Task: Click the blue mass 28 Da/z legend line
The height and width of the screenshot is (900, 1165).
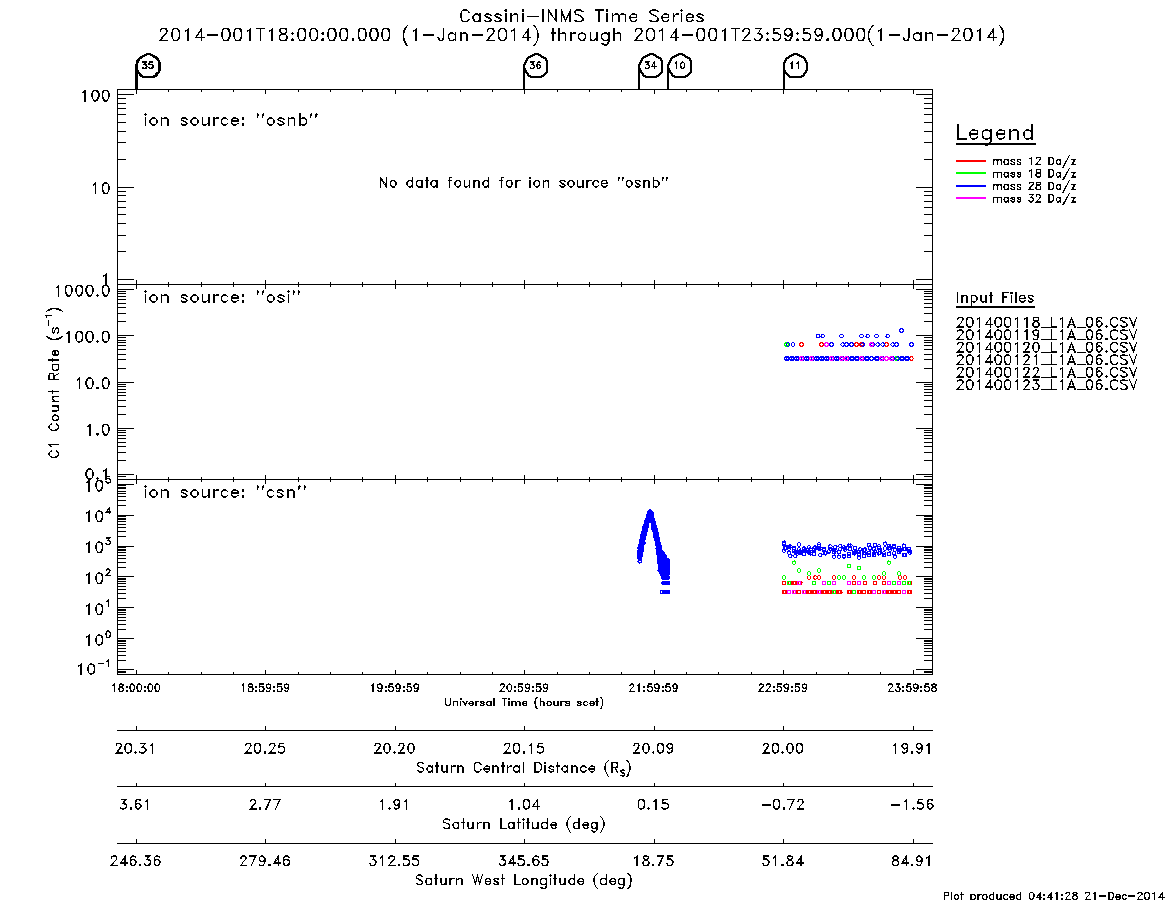Action: point(970,187)
